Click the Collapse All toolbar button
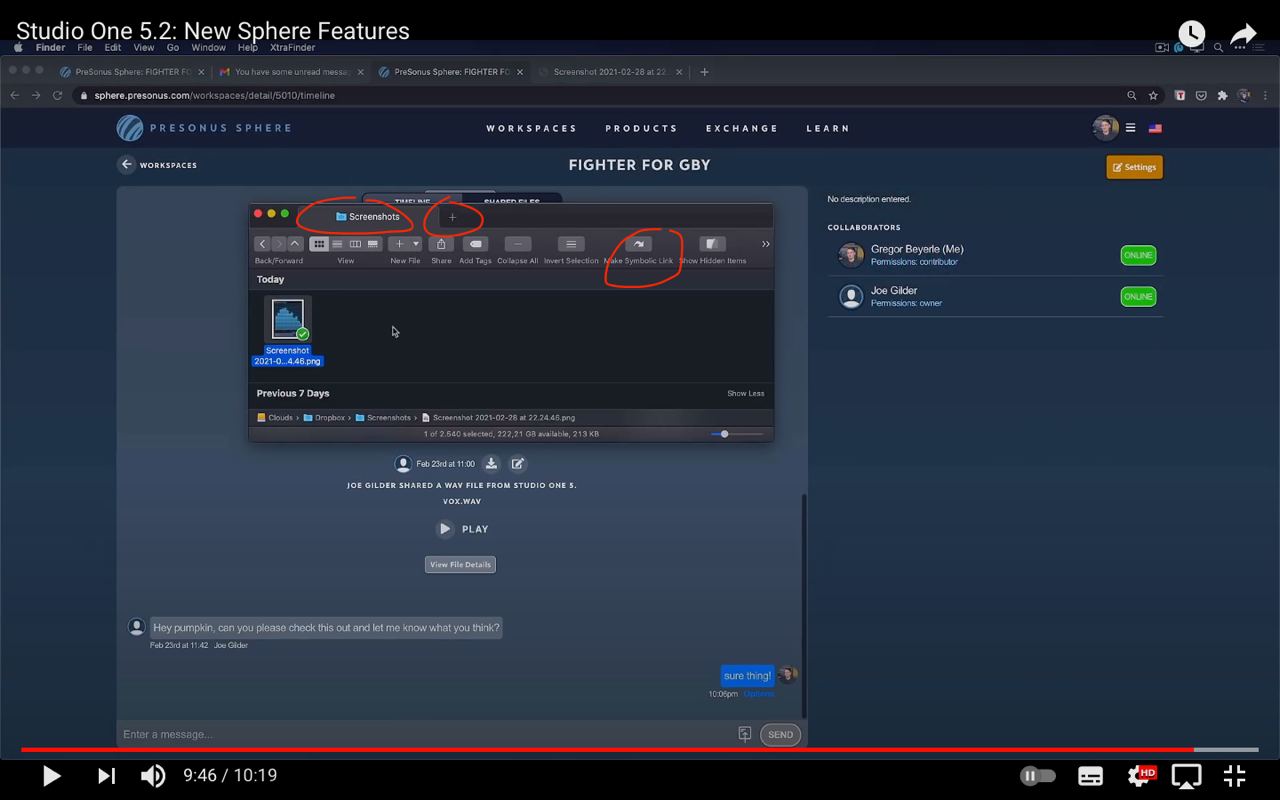 (x=518, y=244)
